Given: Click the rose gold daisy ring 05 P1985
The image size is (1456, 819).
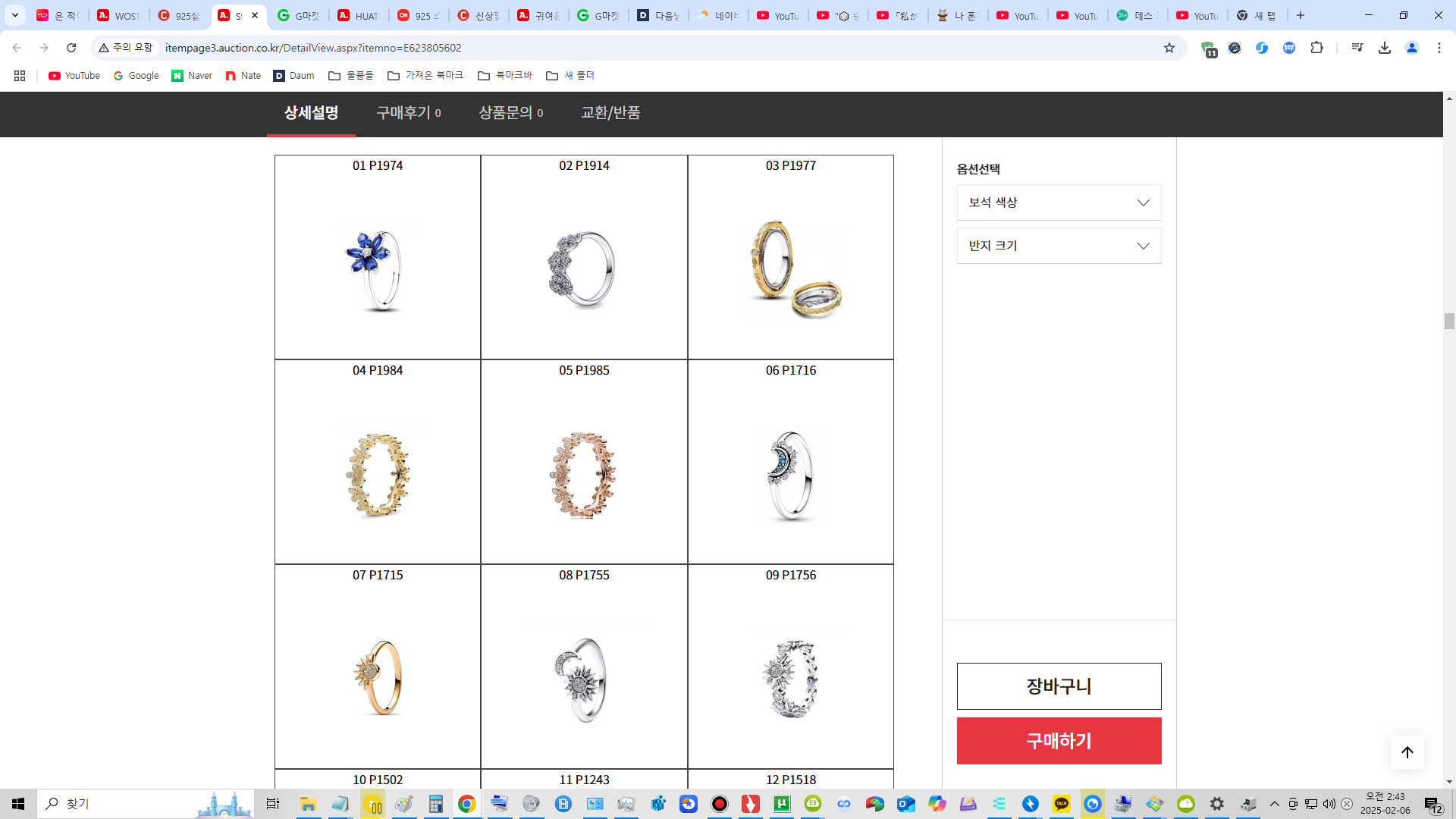Looking at the screenshot, I should click(x=584, y=475).
